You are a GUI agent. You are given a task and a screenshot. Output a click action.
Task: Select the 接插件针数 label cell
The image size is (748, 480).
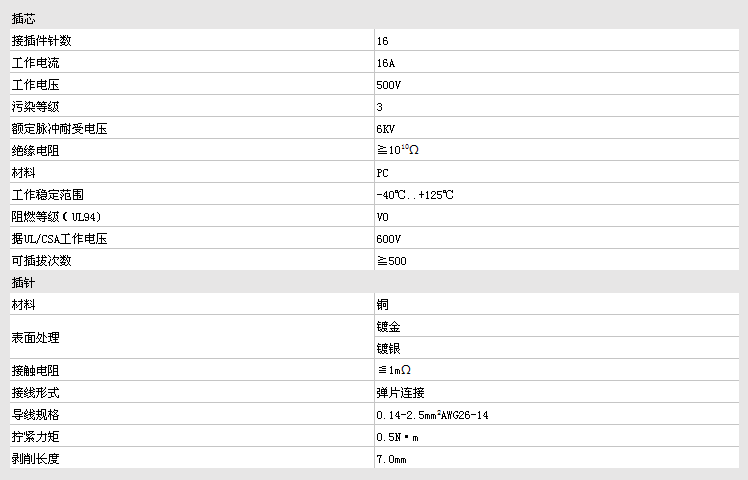[42, 41]
